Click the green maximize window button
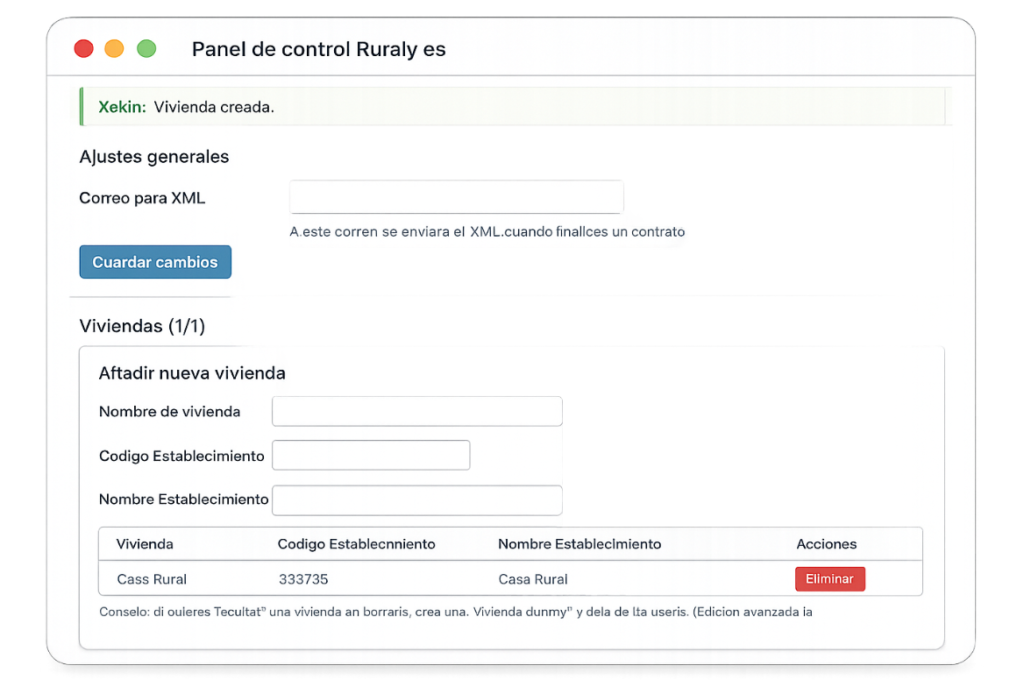This screenshot has width=1024, height=680. tap(146, 48)
